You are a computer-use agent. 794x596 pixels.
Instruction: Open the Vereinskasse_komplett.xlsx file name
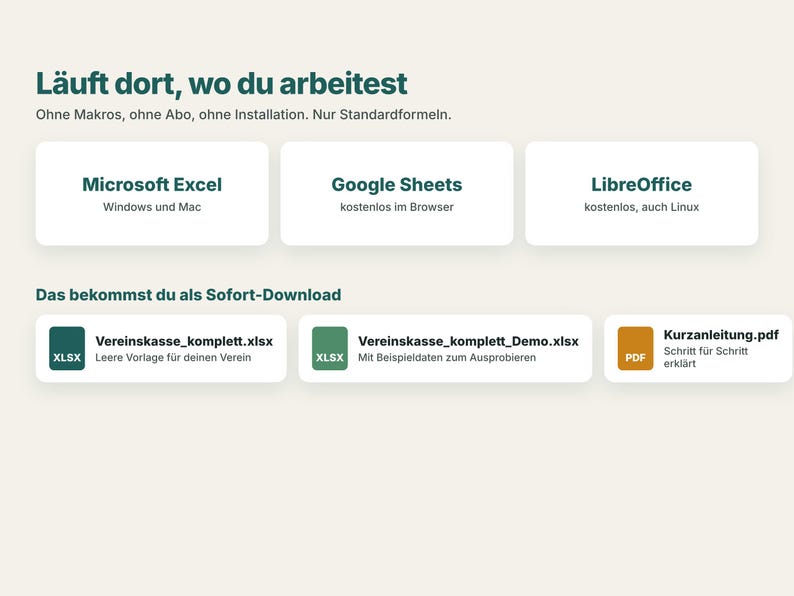pyautogui.click(x=184, y=341)
